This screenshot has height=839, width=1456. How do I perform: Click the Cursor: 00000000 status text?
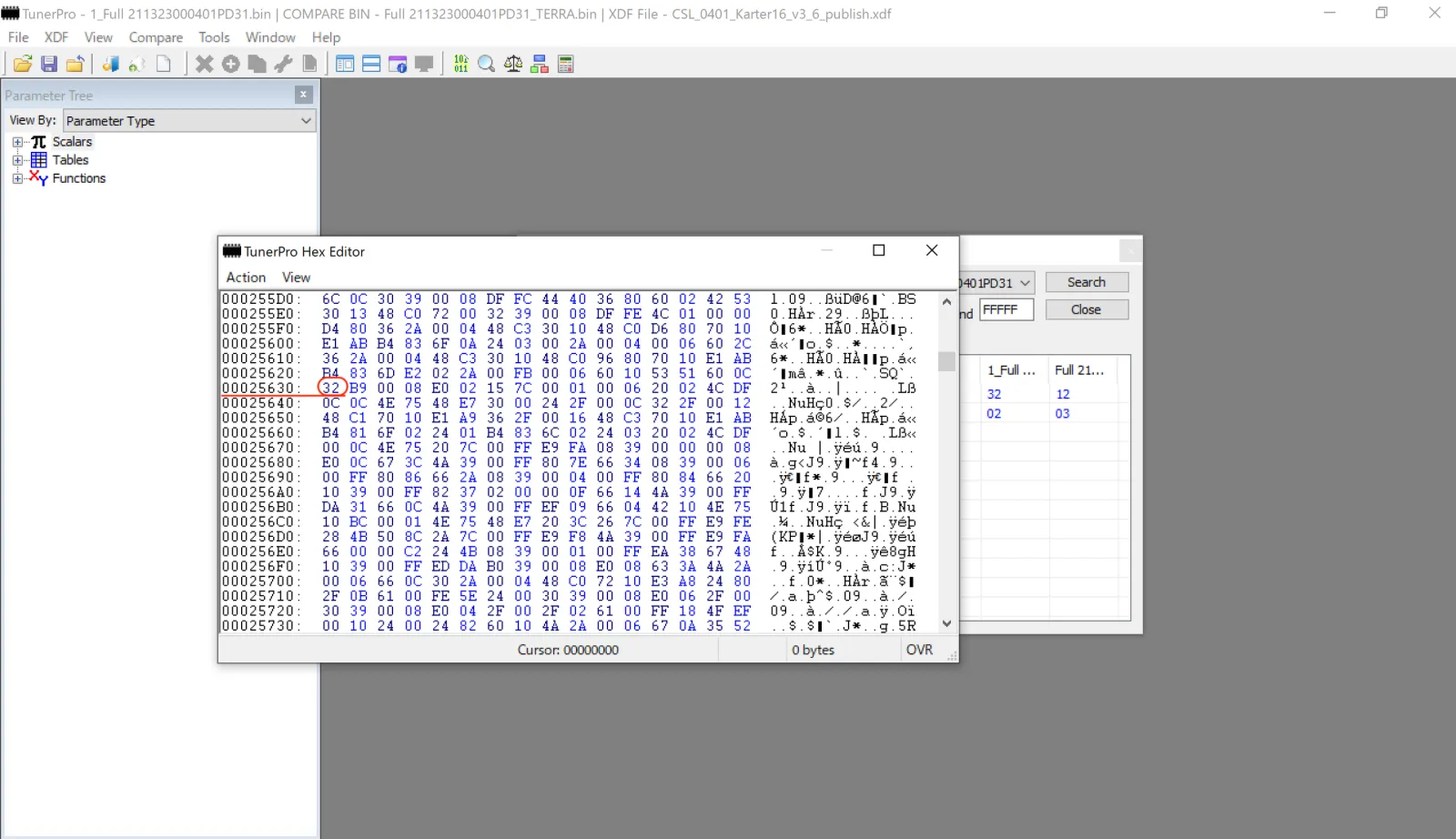point(568,650)
